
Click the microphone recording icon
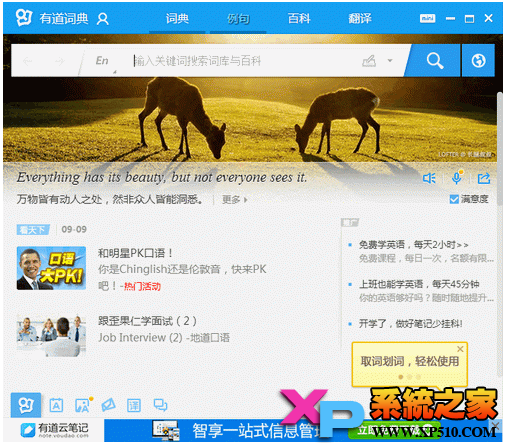456,178
